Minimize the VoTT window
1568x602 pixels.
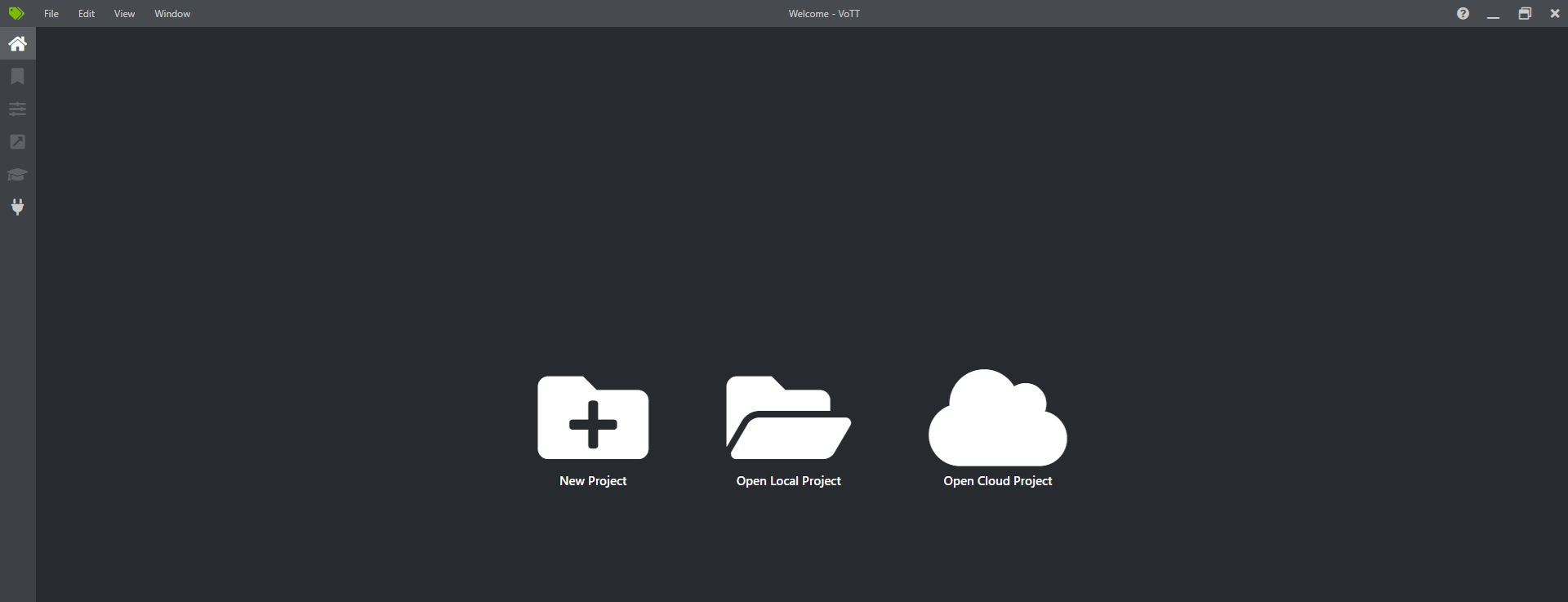[x=1493, y=14]
